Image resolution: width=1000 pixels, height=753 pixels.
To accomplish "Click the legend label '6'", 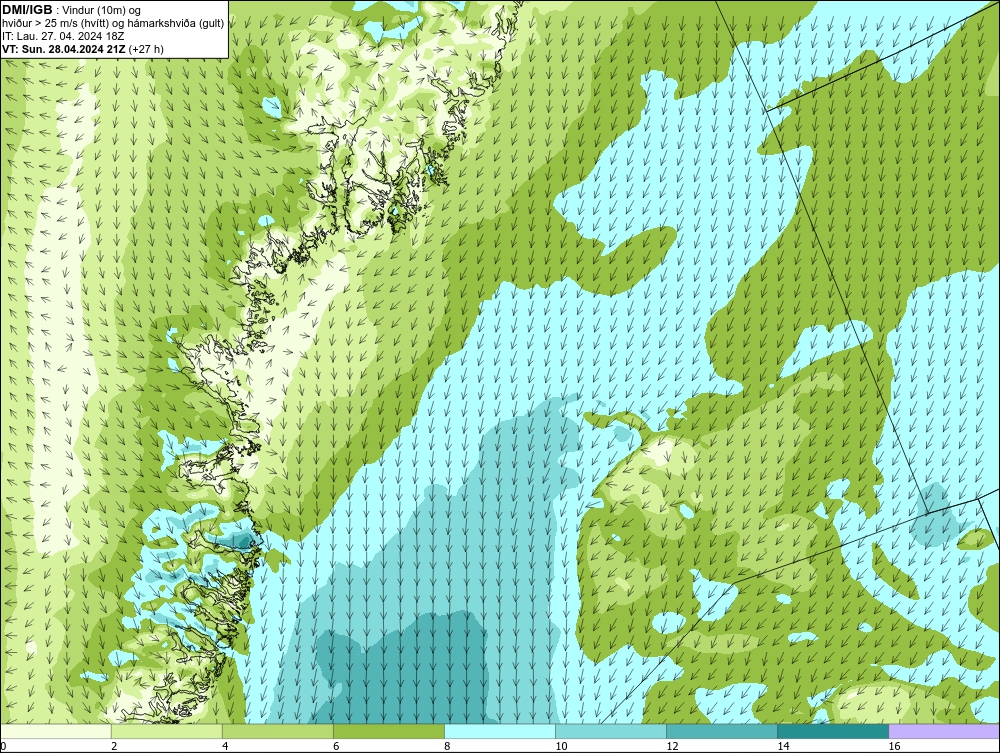I will 336,746.
